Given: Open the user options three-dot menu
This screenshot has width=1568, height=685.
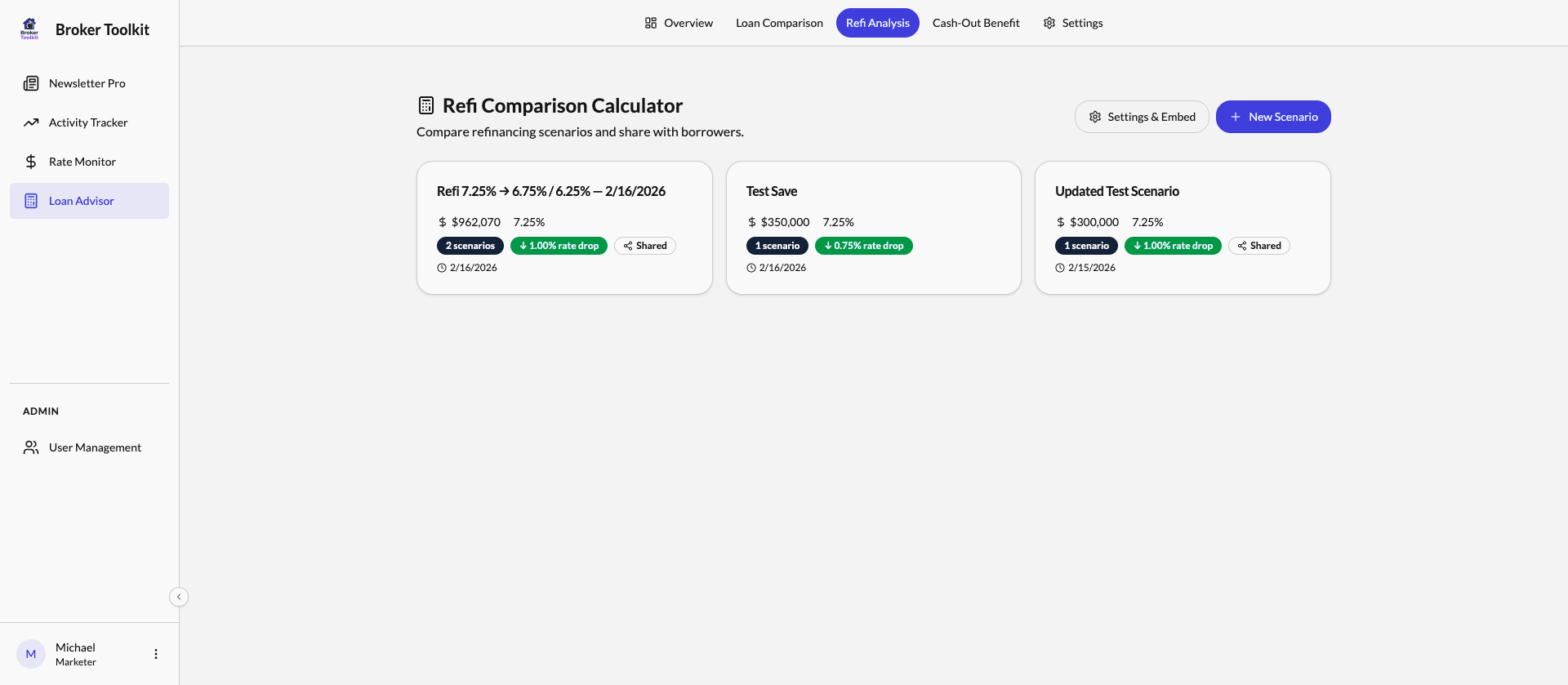Looking at the screenshot, I should point(156,654).
